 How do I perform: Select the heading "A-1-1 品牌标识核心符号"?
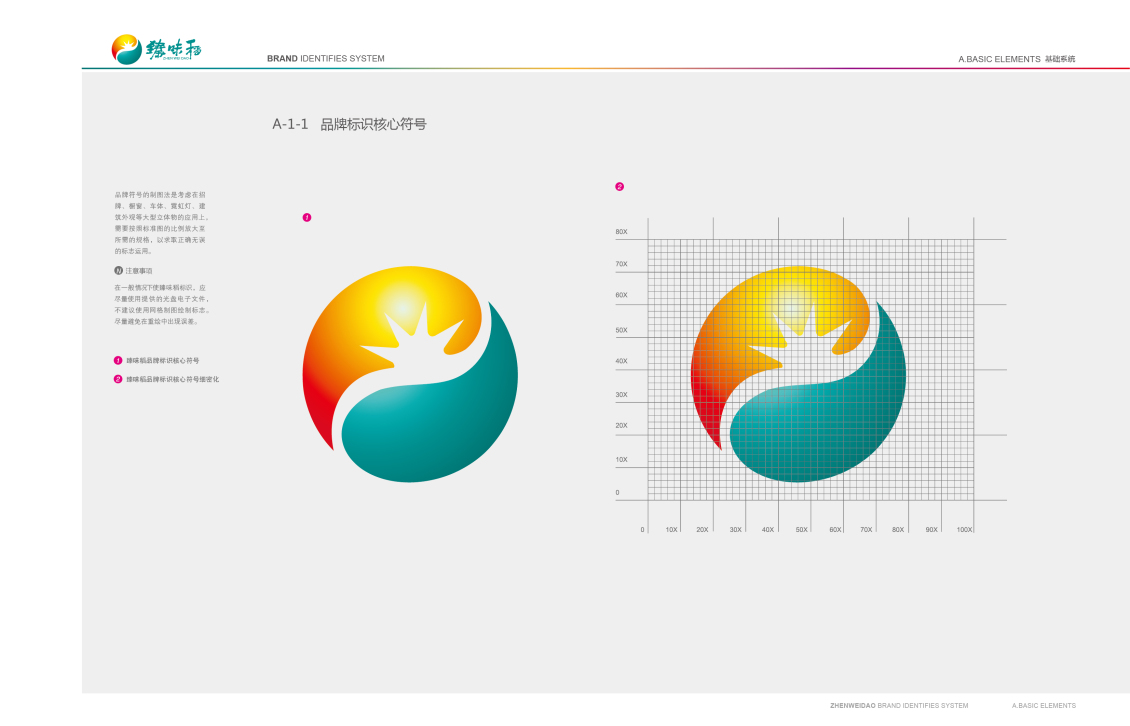click(x=350, y=124)
